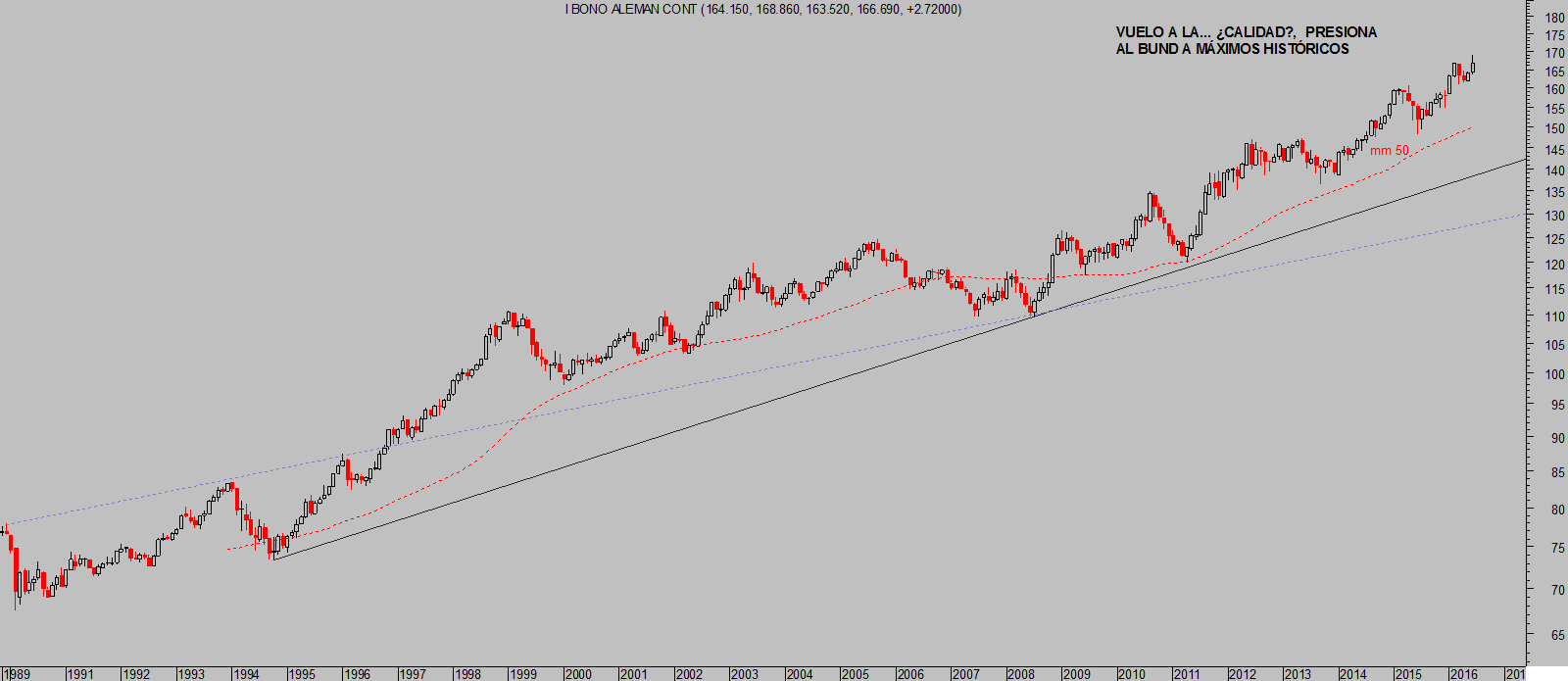The height and width of the screenshot is (681, 1568).
Task: Select the 2016 year label on time axis
Action: click(x=1464, y=674)
